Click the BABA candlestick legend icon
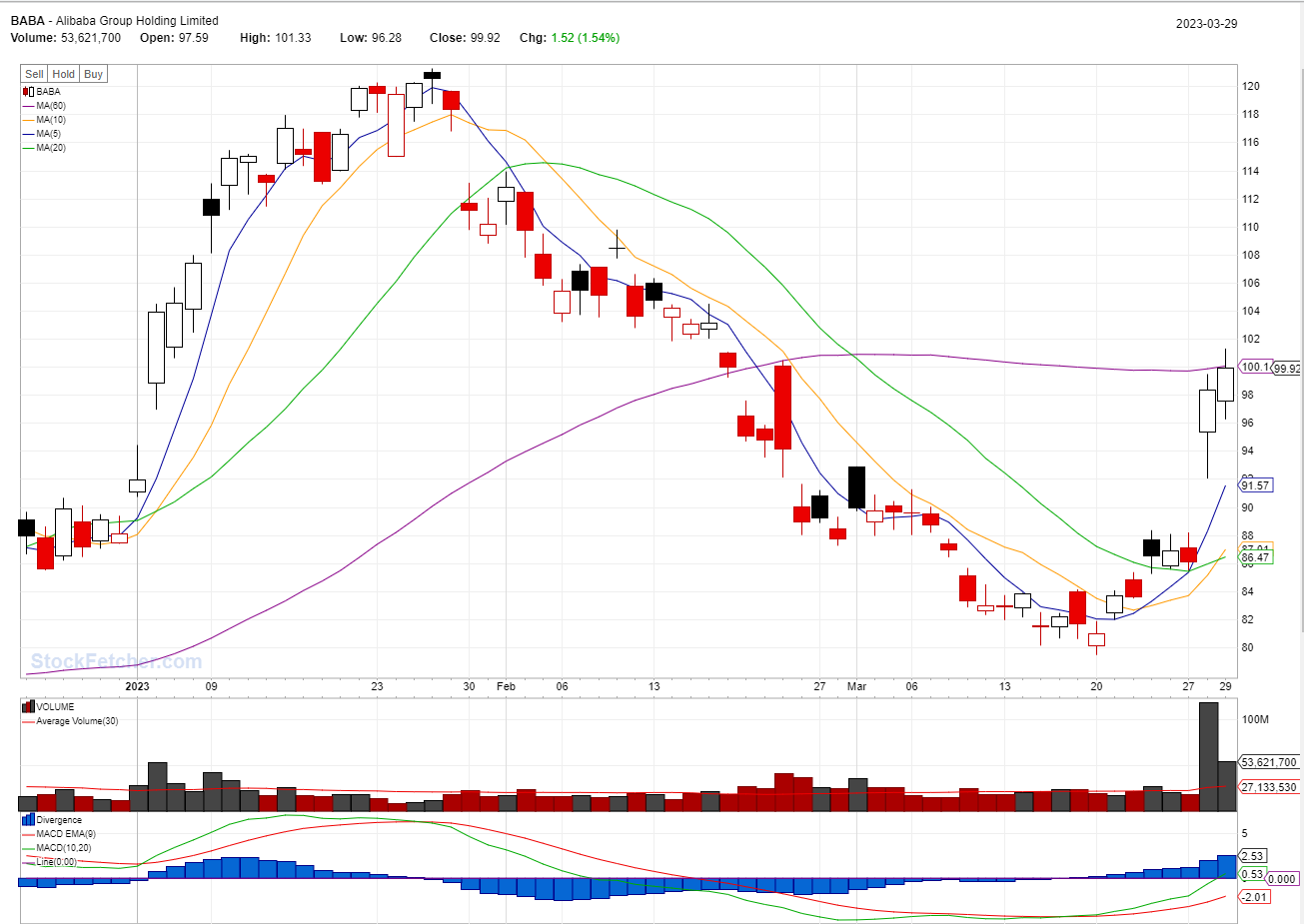Image resolution: width=1304 pixels, height=924 pixels. pos(28,92)
